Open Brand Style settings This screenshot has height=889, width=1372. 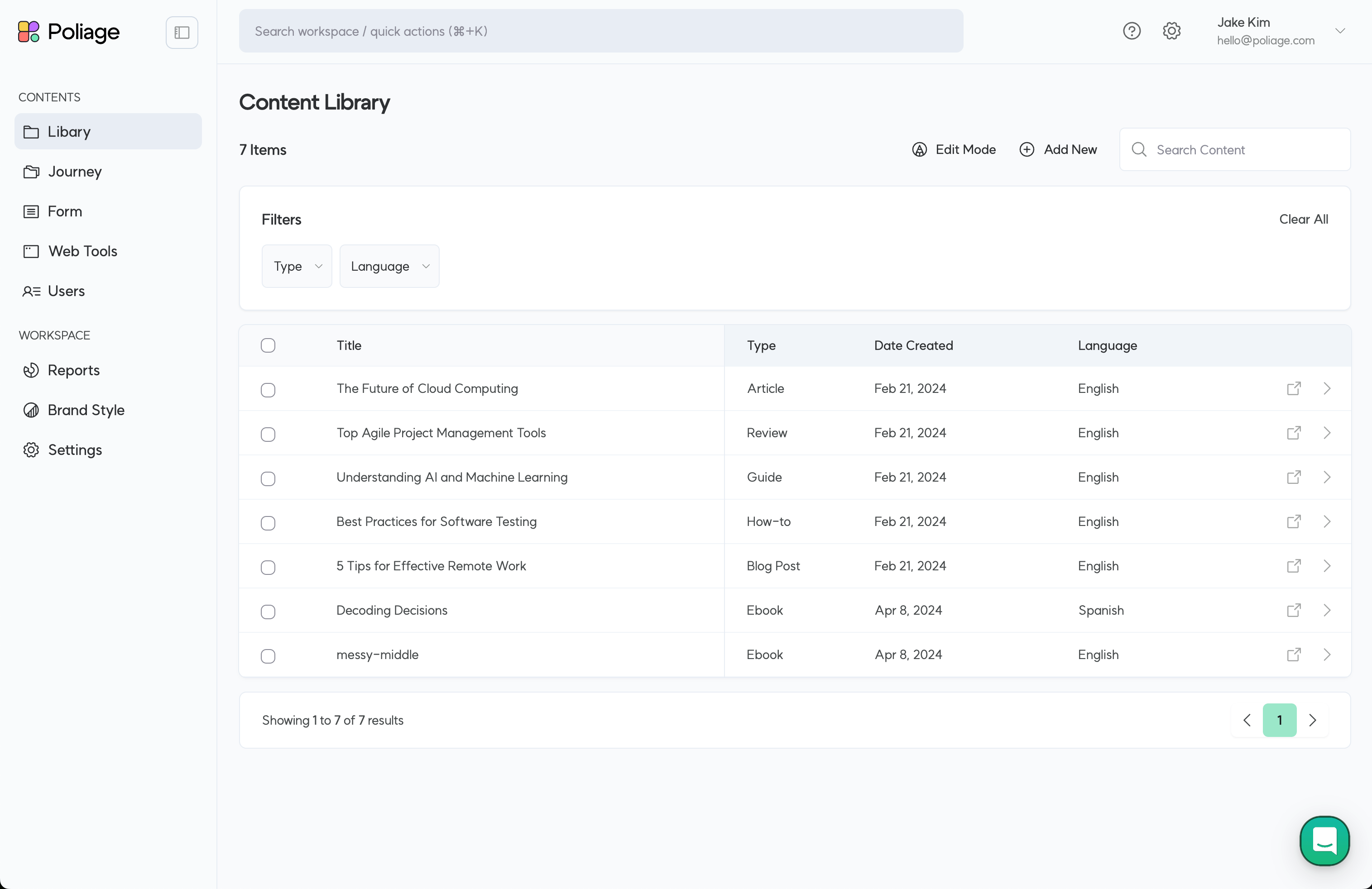86,410
